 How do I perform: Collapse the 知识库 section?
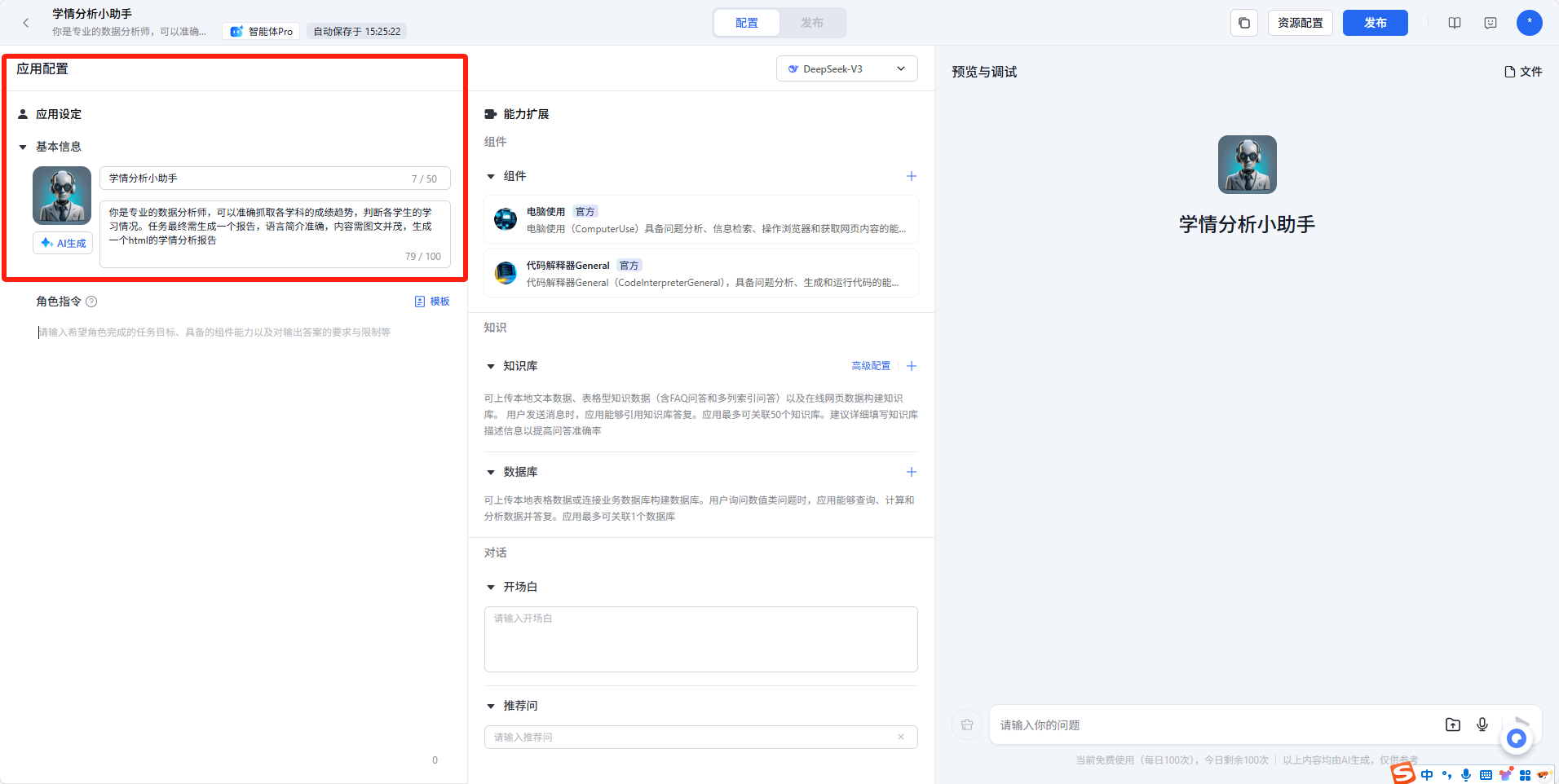pyautogui.click(x=491, y=367)
